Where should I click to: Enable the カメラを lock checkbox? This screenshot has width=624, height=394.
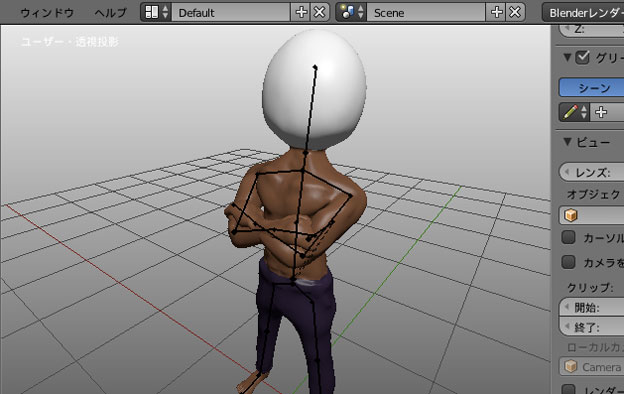coord(568,262)
